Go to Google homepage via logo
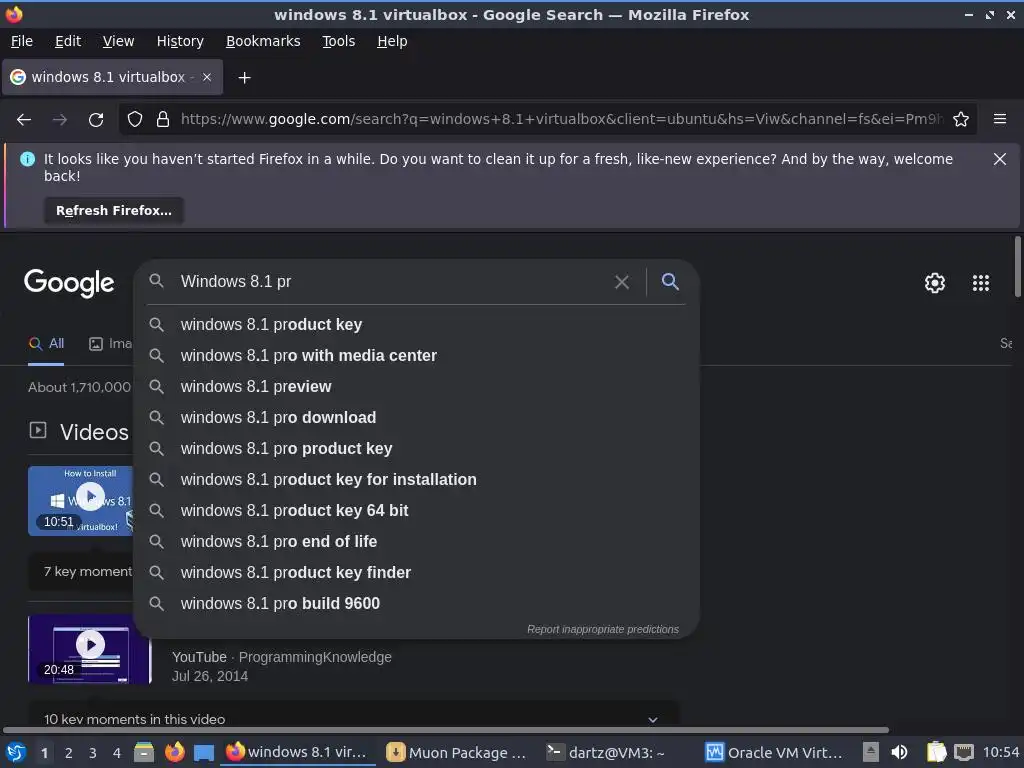 [69, 283]
